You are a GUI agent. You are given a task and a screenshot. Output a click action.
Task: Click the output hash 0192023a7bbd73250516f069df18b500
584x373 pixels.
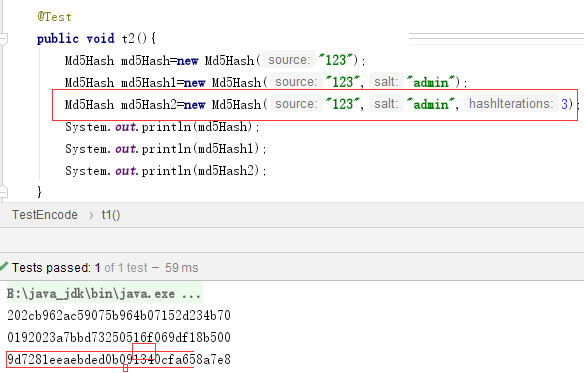point(119,338)
